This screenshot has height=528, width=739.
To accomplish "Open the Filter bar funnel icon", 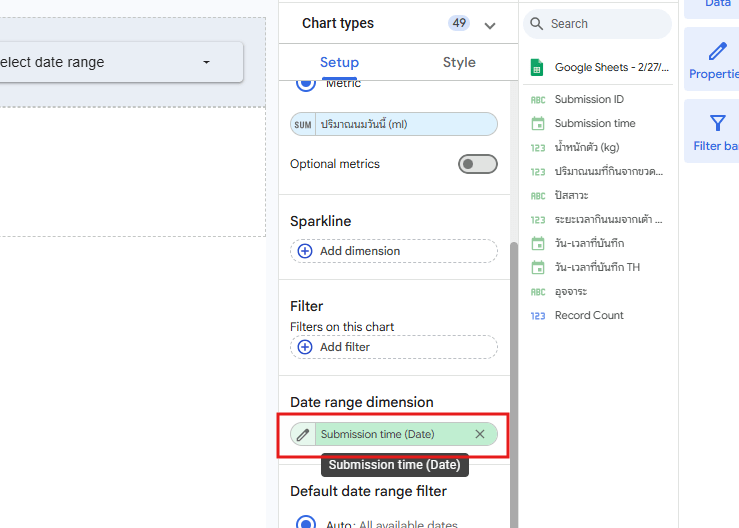I will tap(717, 123).
